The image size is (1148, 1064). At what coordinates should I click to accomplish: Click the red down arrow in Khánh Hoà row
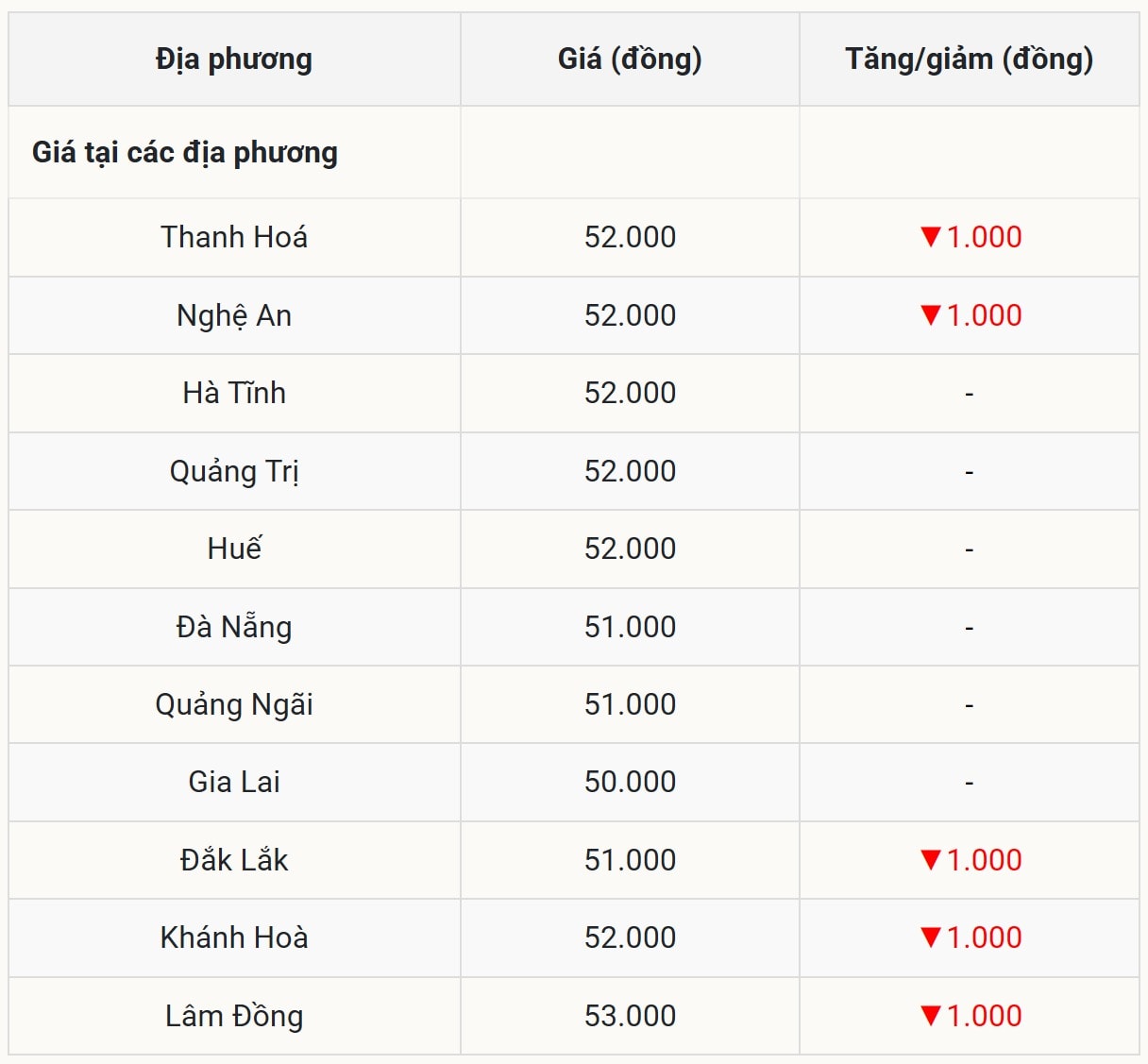(x=931, y=937)
